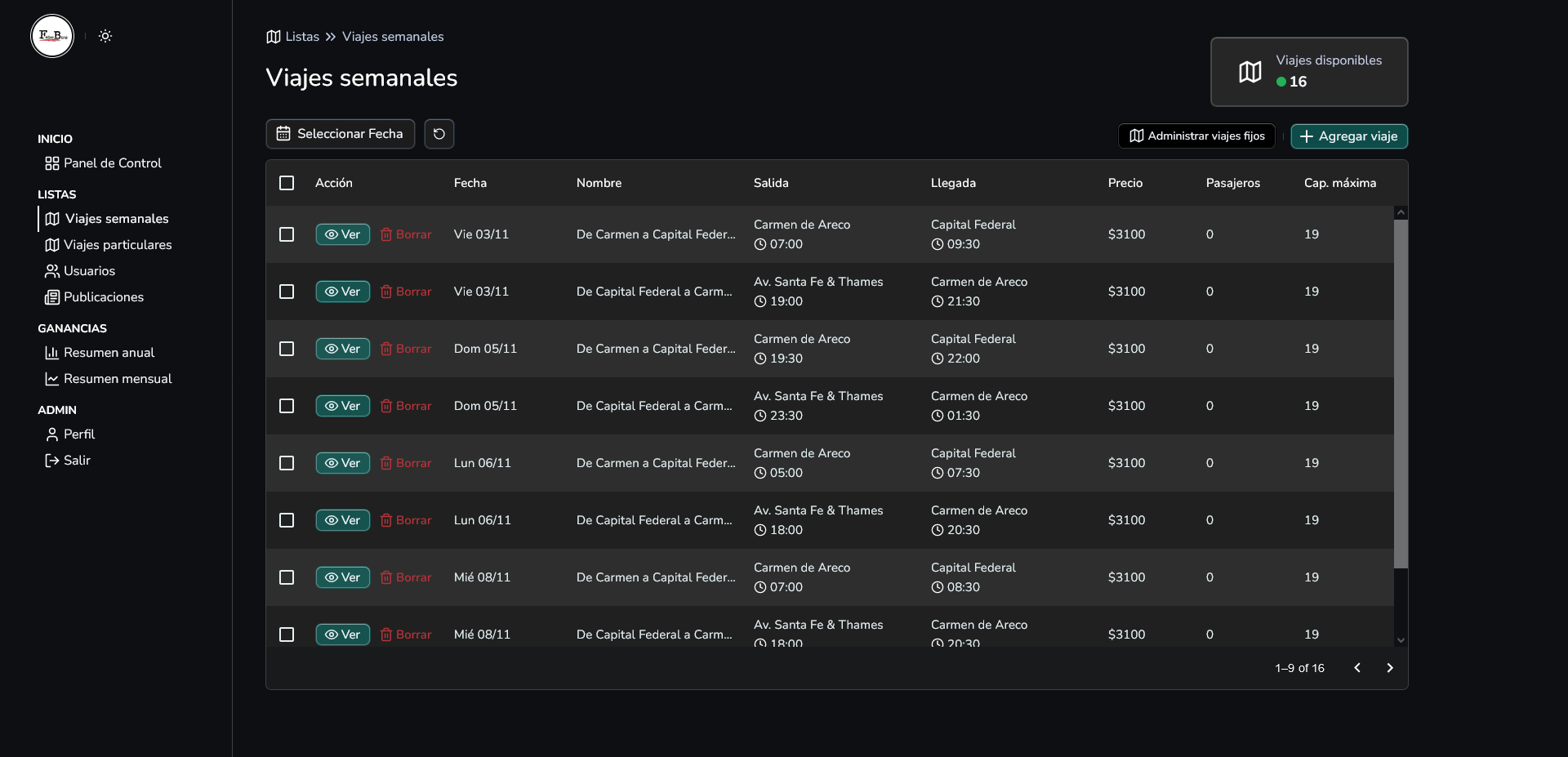1568x757 pixels.
Task: Delete the Mié 08/11 Capital Federal to Carmen trip
Action: 406,635
